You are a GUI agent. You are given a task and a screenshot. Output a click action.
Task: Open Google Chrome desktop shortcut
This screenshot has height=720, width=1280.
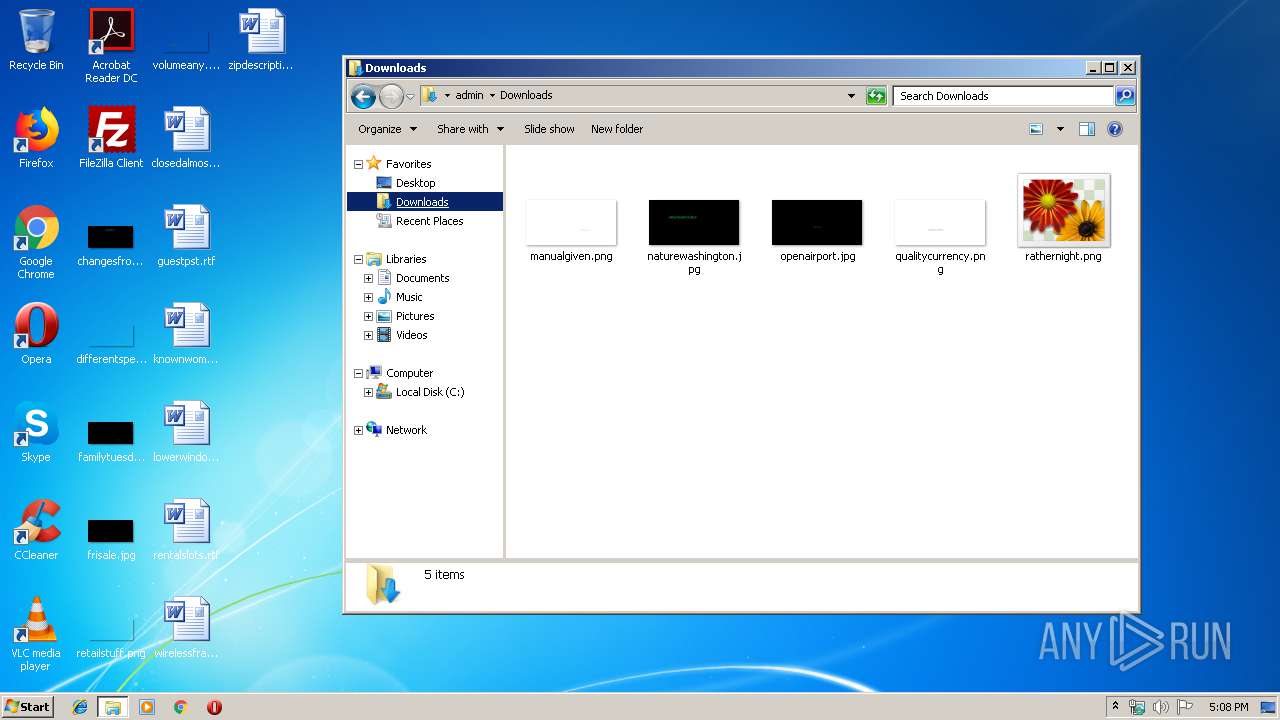(36, 242)
